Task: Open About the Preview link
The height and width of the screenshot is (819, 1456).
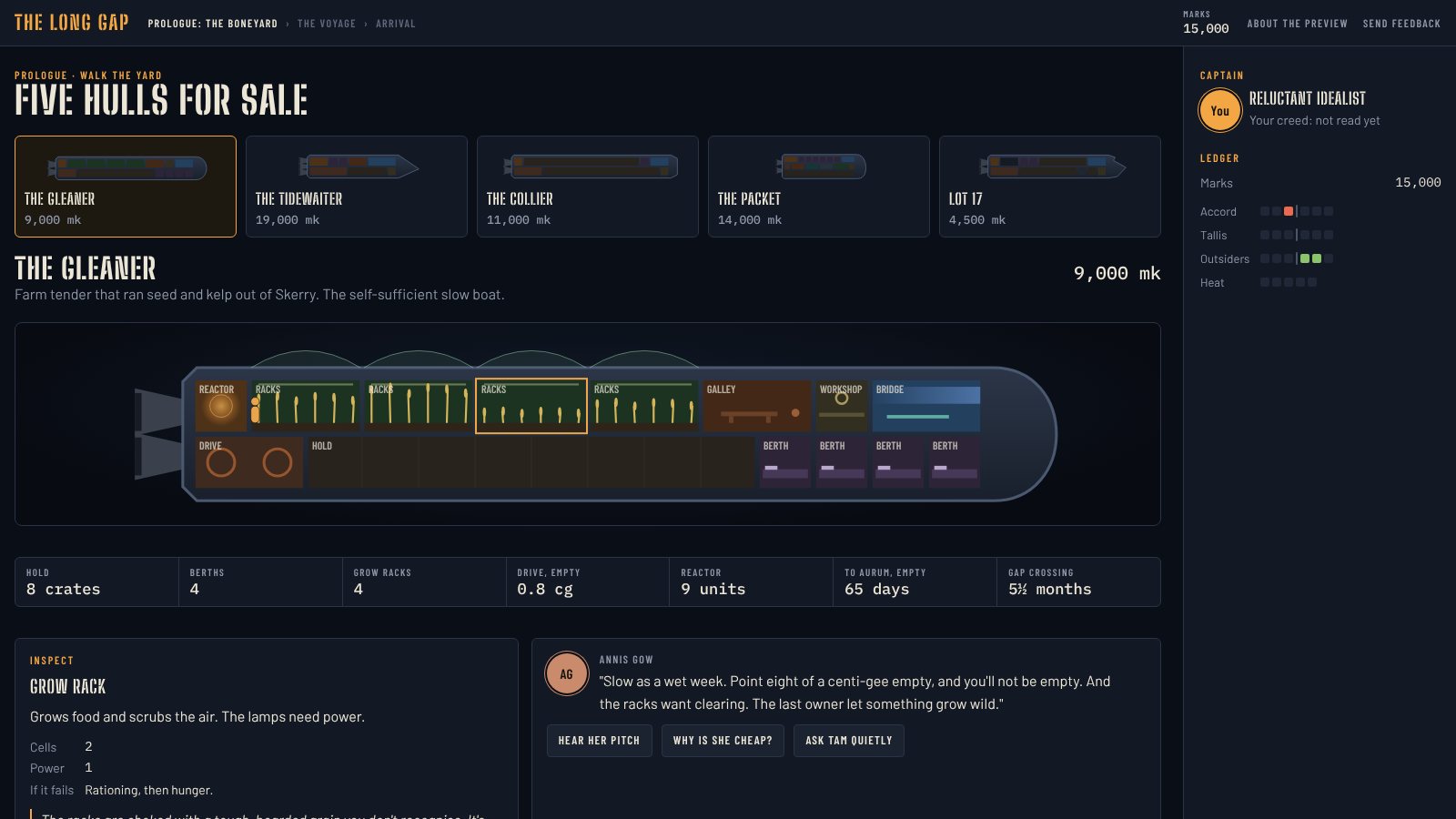Action: pos(1297,24)
